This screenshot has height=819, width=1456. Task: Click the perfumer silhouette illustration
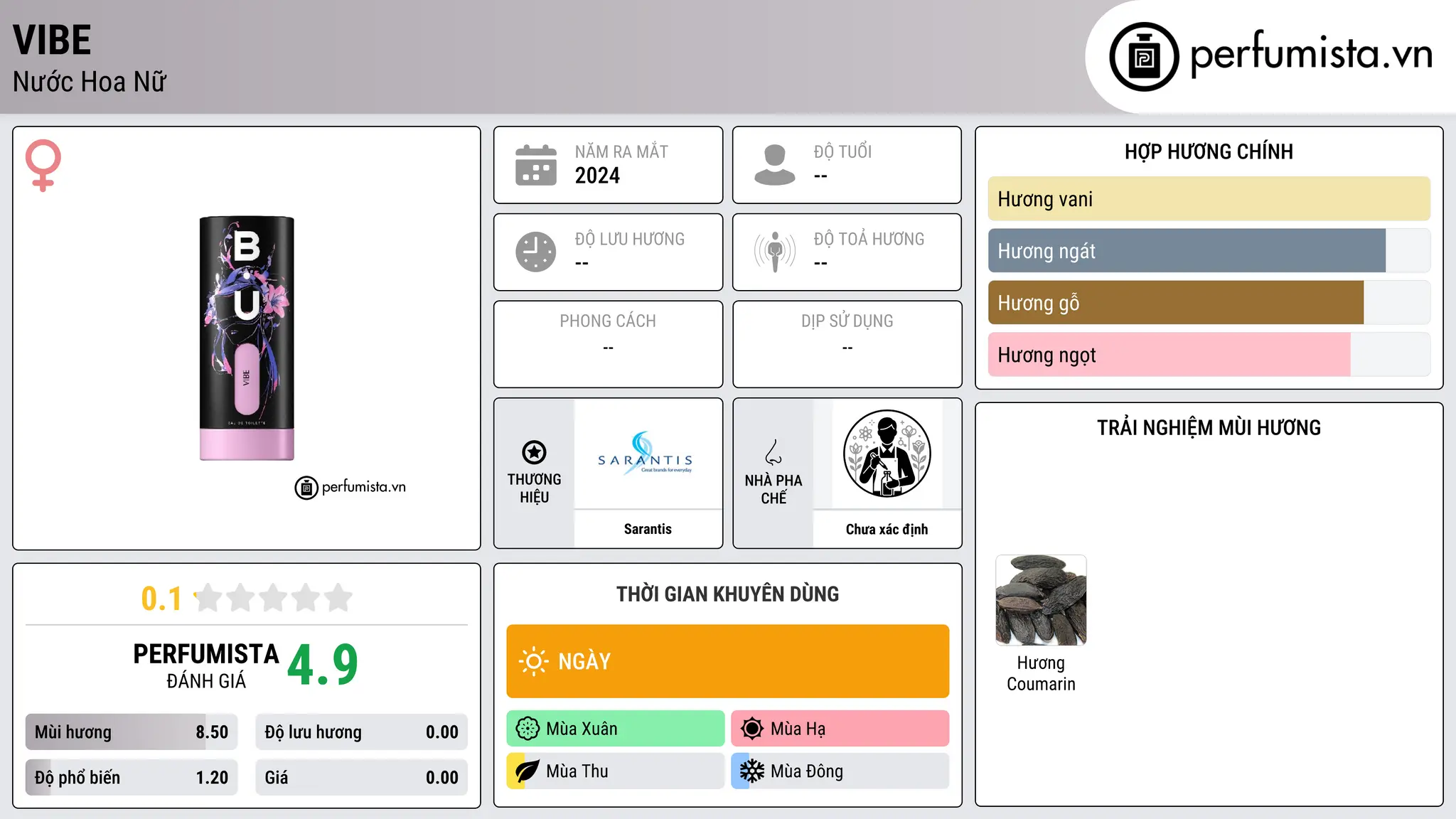point(887,454)
